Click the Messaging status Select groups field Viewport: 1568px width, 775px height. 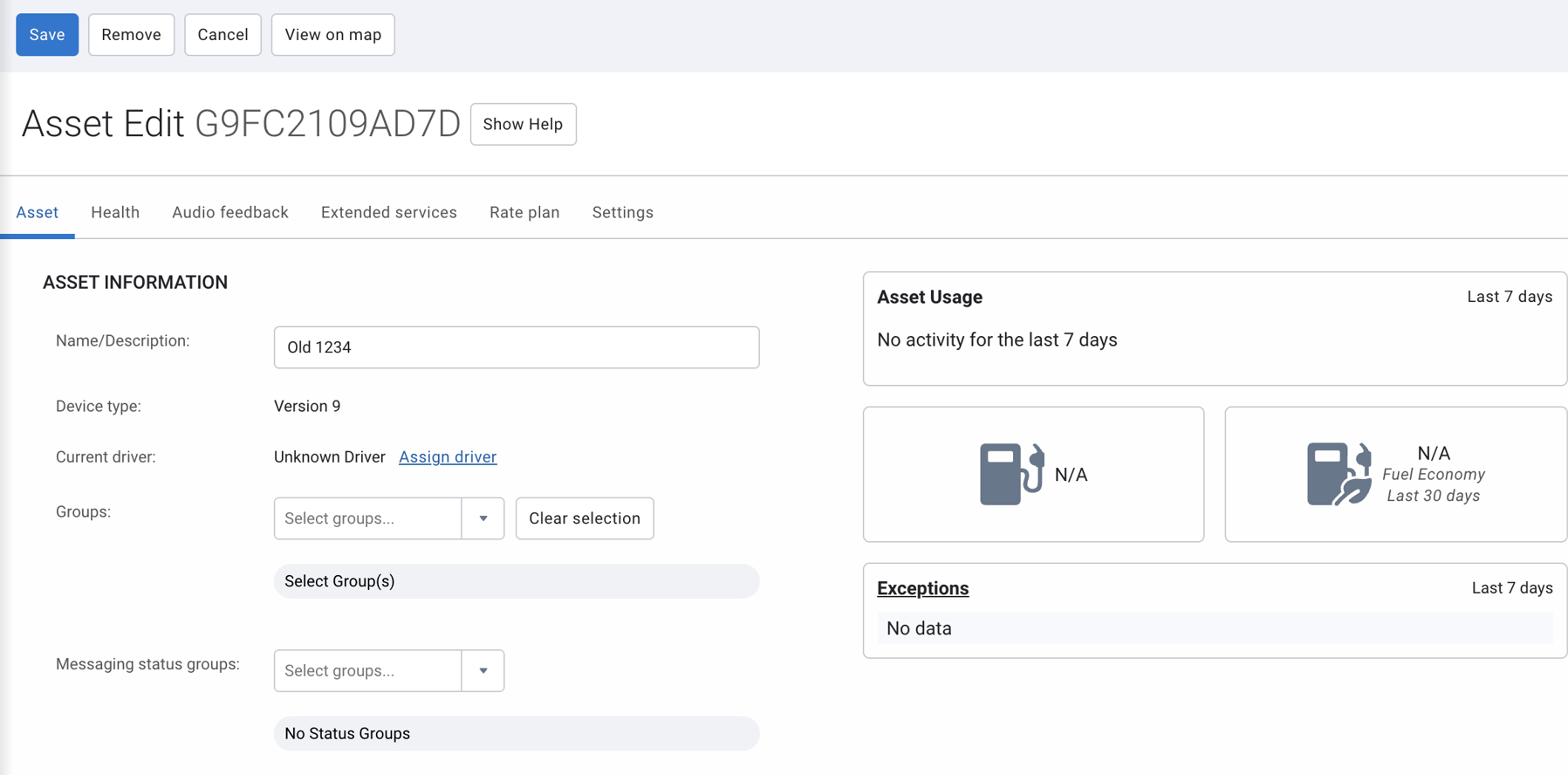pos(367,671)
